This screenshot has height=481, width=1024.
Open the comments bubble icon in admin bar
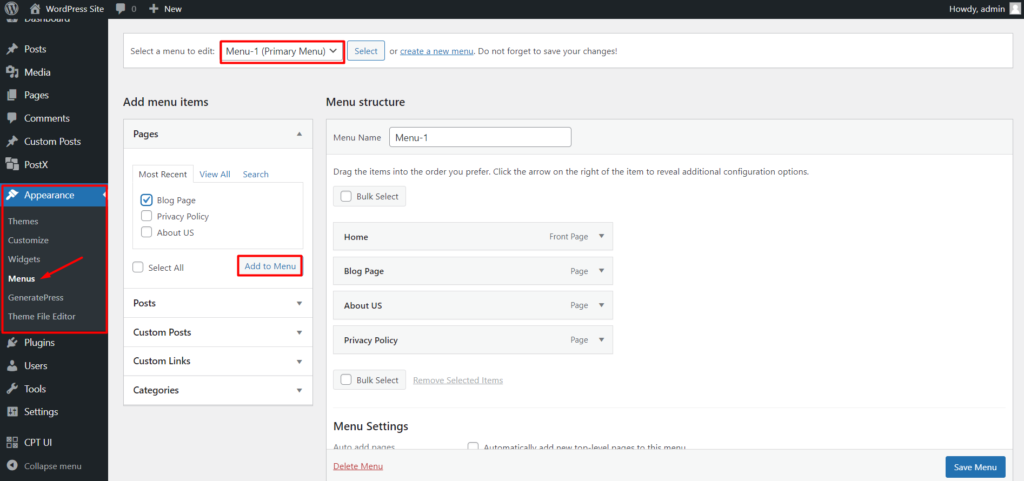point(121,9)
